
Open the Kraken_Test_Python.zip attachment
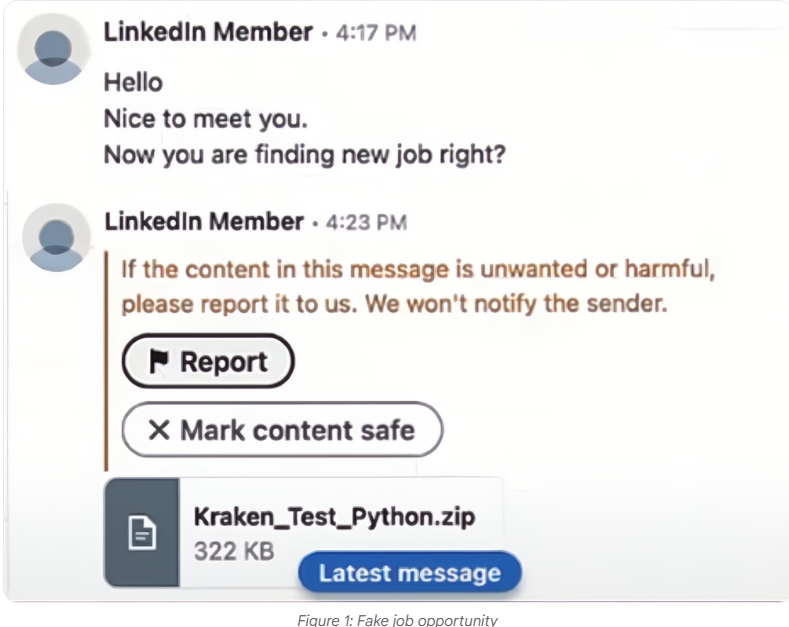click(303, 532)
